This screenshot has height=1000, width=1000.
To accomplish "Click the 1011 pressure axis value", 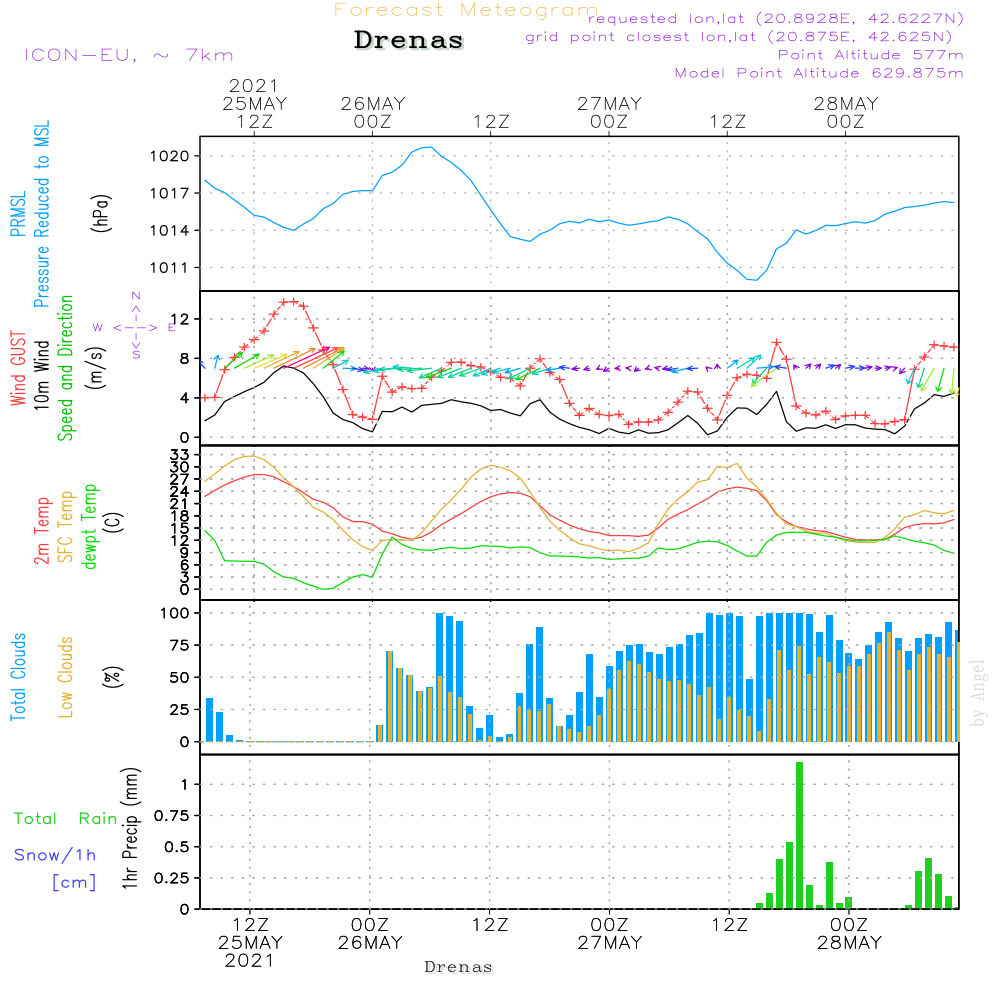I will click(170, 268).
